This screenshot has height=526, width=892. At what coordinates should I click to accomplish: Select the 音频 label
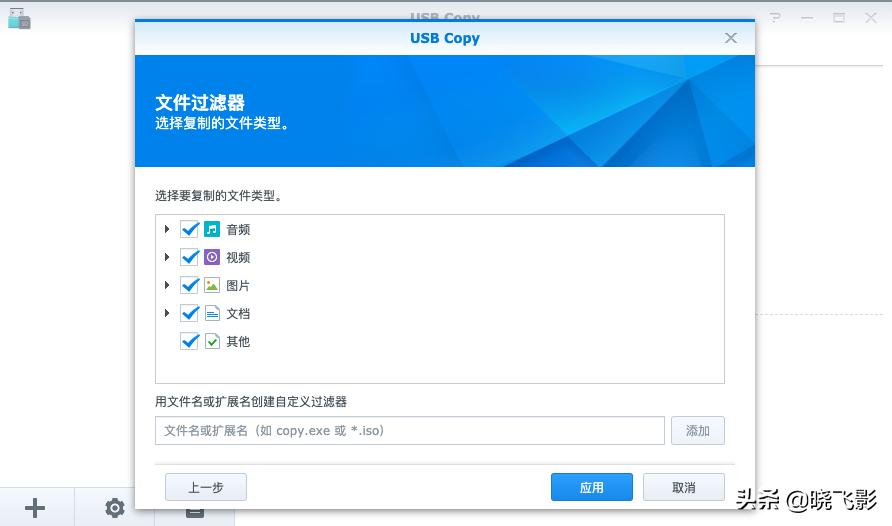click(x=238, y=230)
